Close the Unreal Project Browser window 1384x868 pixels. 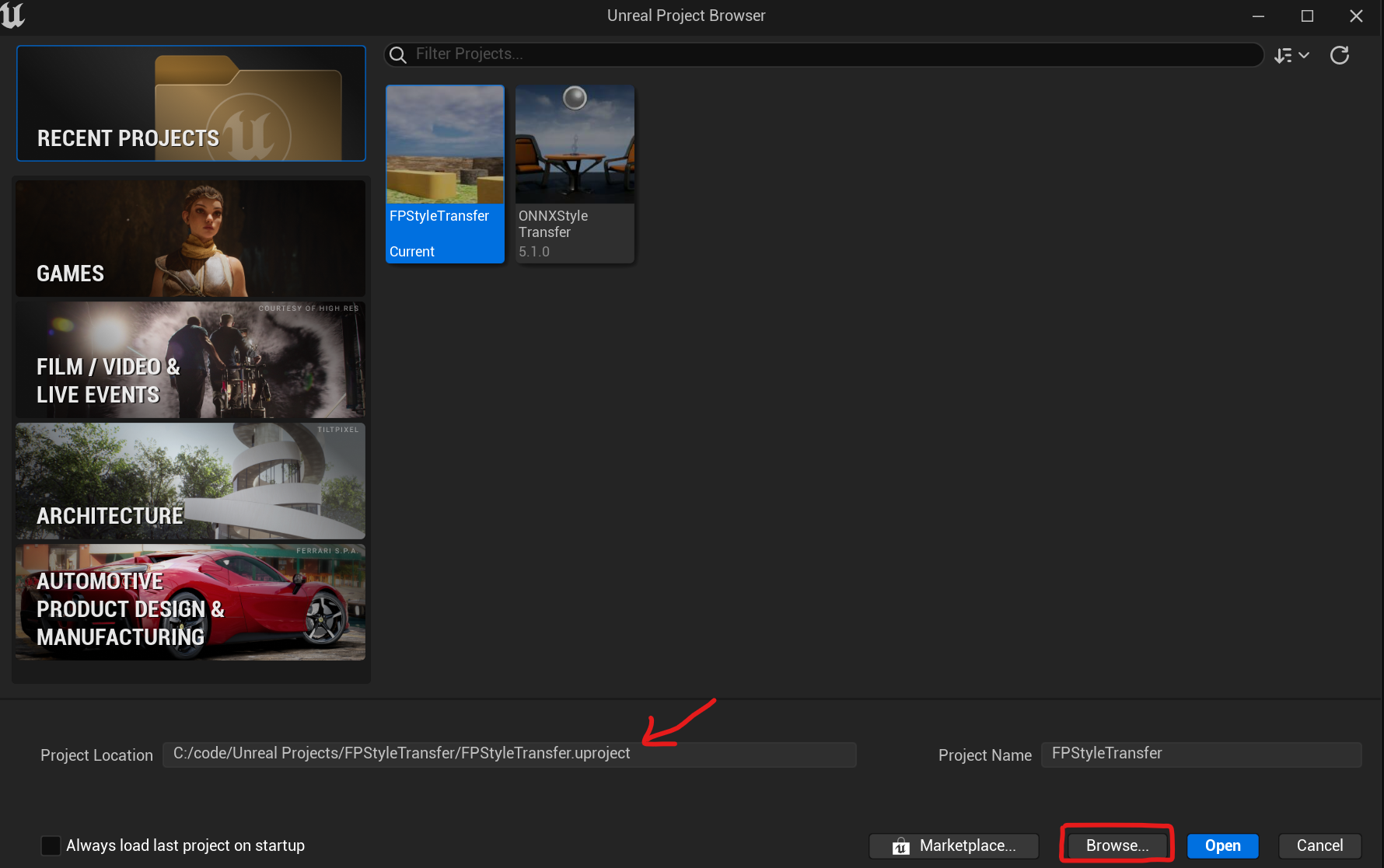pos(1356,16)
